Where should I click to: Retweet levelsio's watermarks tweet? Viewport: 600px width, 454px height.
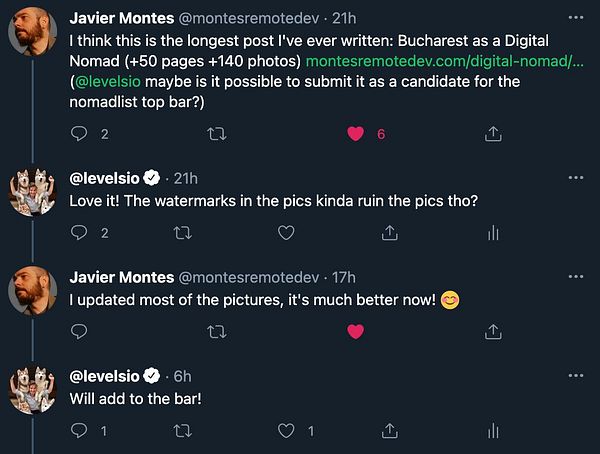click(183, 232)
